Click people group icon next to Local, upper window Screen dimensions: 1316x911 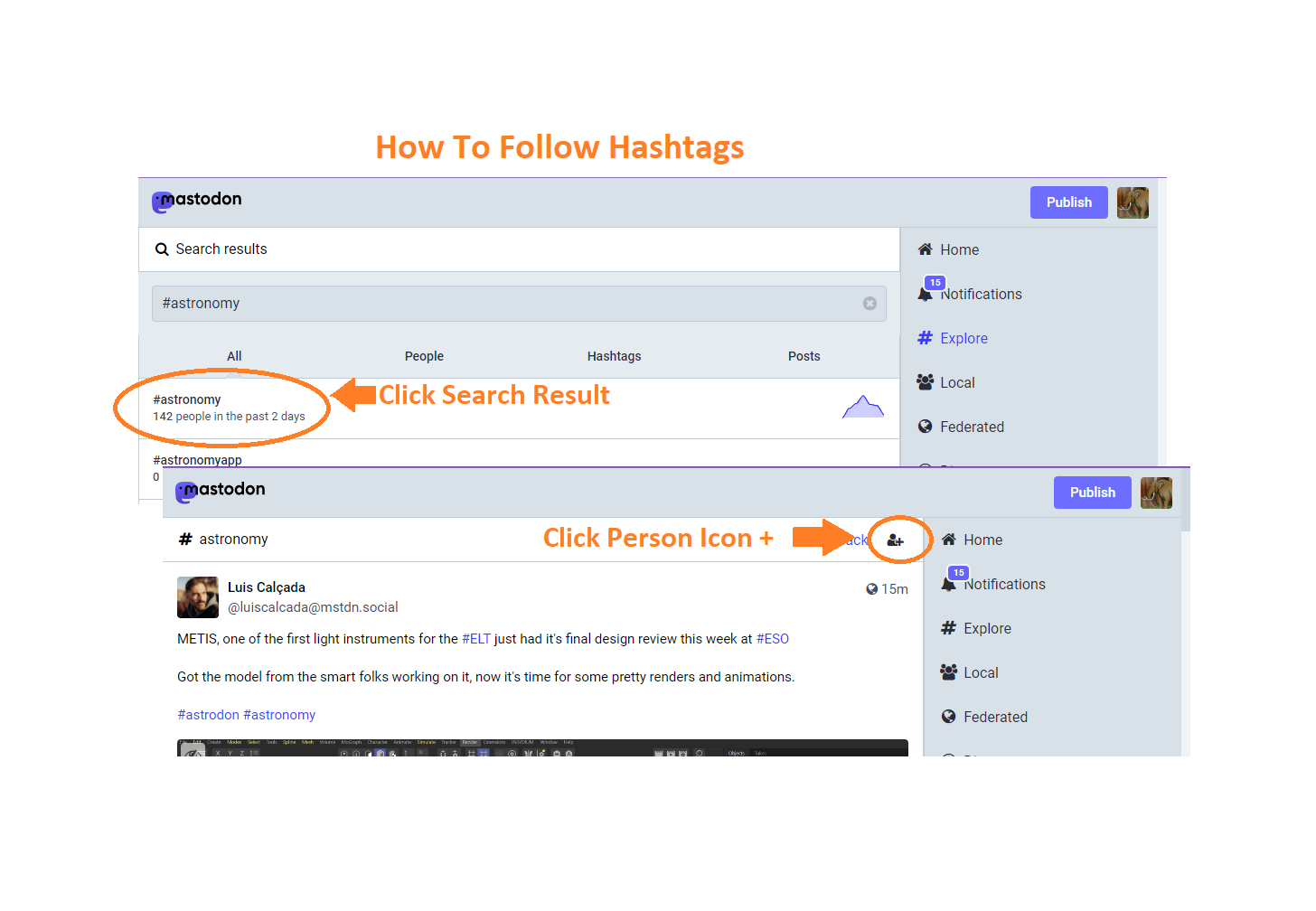pos(925,382)
